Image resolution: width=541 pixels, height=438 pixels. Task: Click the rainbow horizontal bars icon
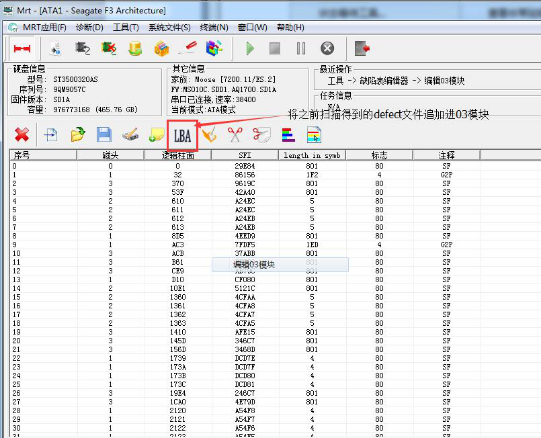point(288,135)
